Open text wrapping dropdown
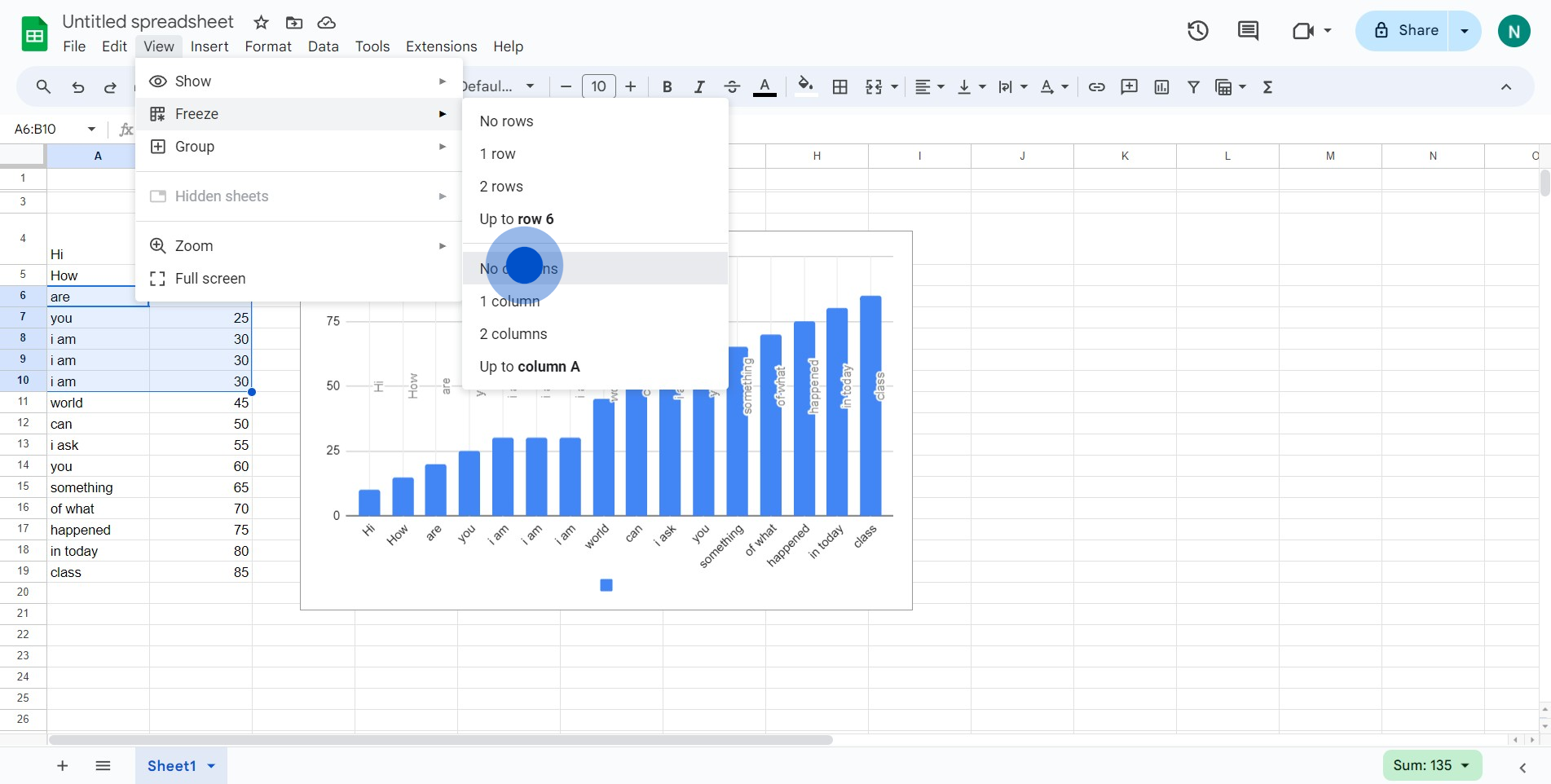 click(1012, 87)
